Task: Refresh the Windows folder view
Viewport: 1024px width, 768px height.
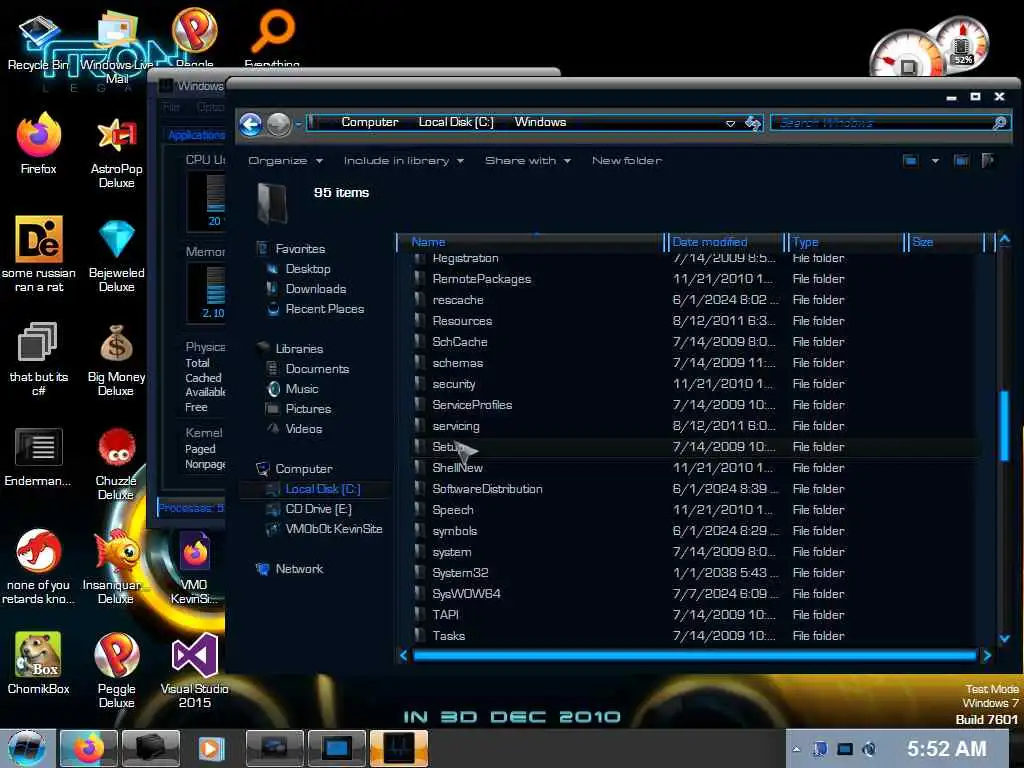Action: pos(752,123)
